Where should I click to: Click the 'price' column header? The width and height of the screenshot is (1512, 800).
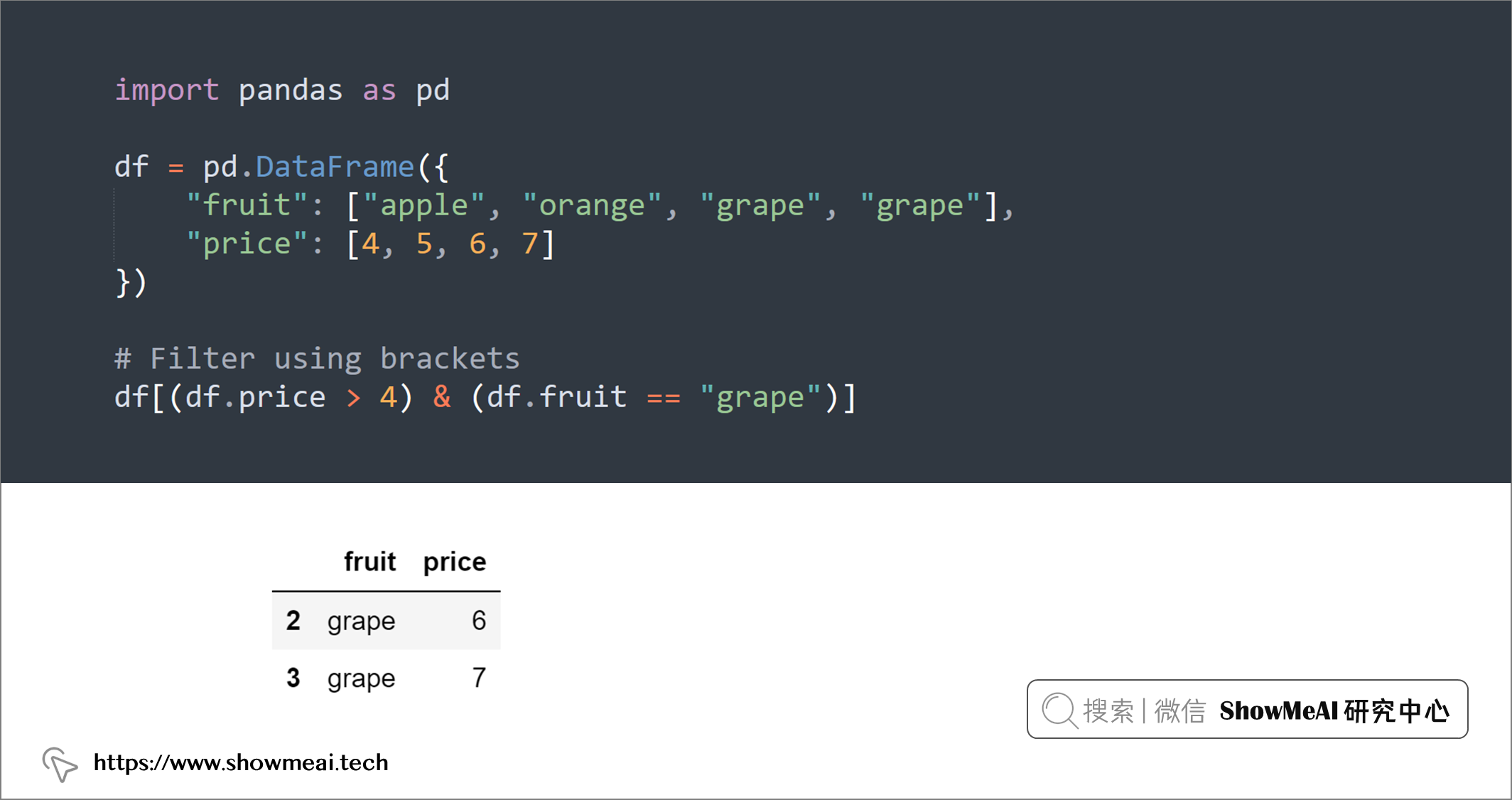coord(455,563)
